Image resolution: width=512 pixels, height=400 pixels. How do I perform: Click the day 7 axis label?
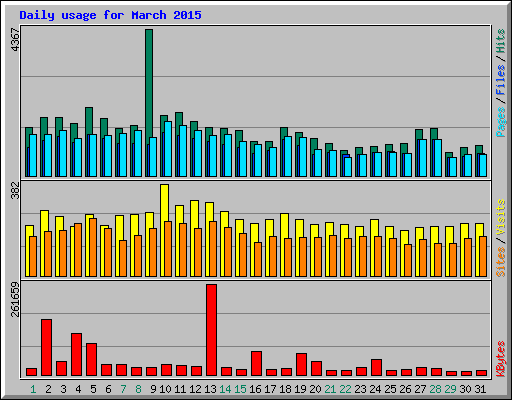[x=123, y=389]
